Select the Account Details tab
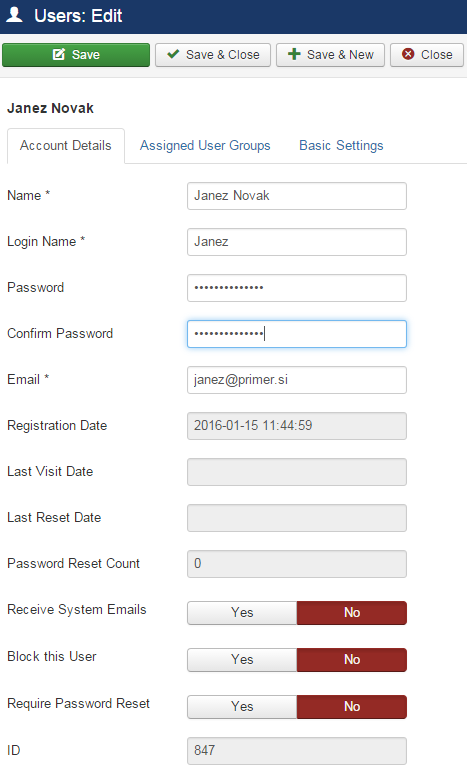467x770 pixels. pos(66,146)
